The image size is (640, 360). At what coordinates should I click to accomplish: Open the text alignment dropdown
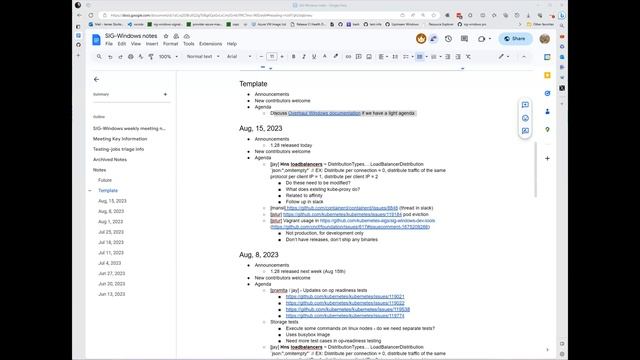click(383, 57)
